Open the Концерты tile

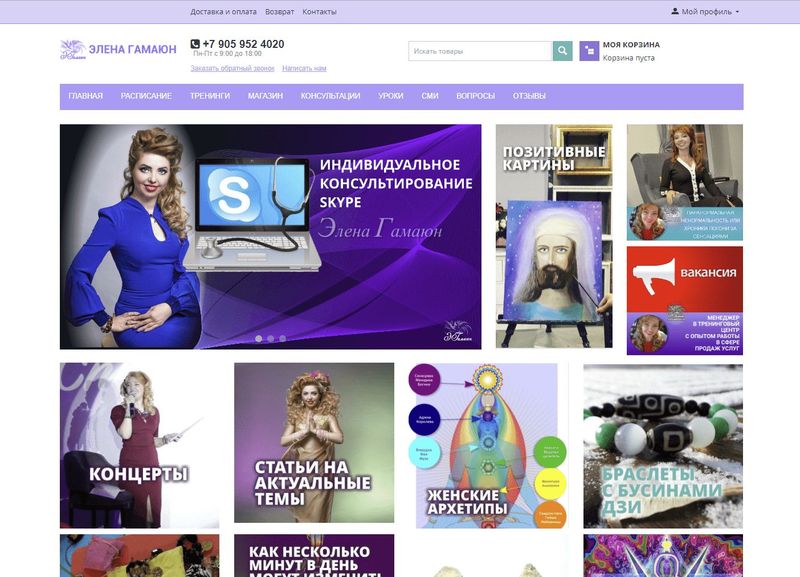(x=139, y=445)
